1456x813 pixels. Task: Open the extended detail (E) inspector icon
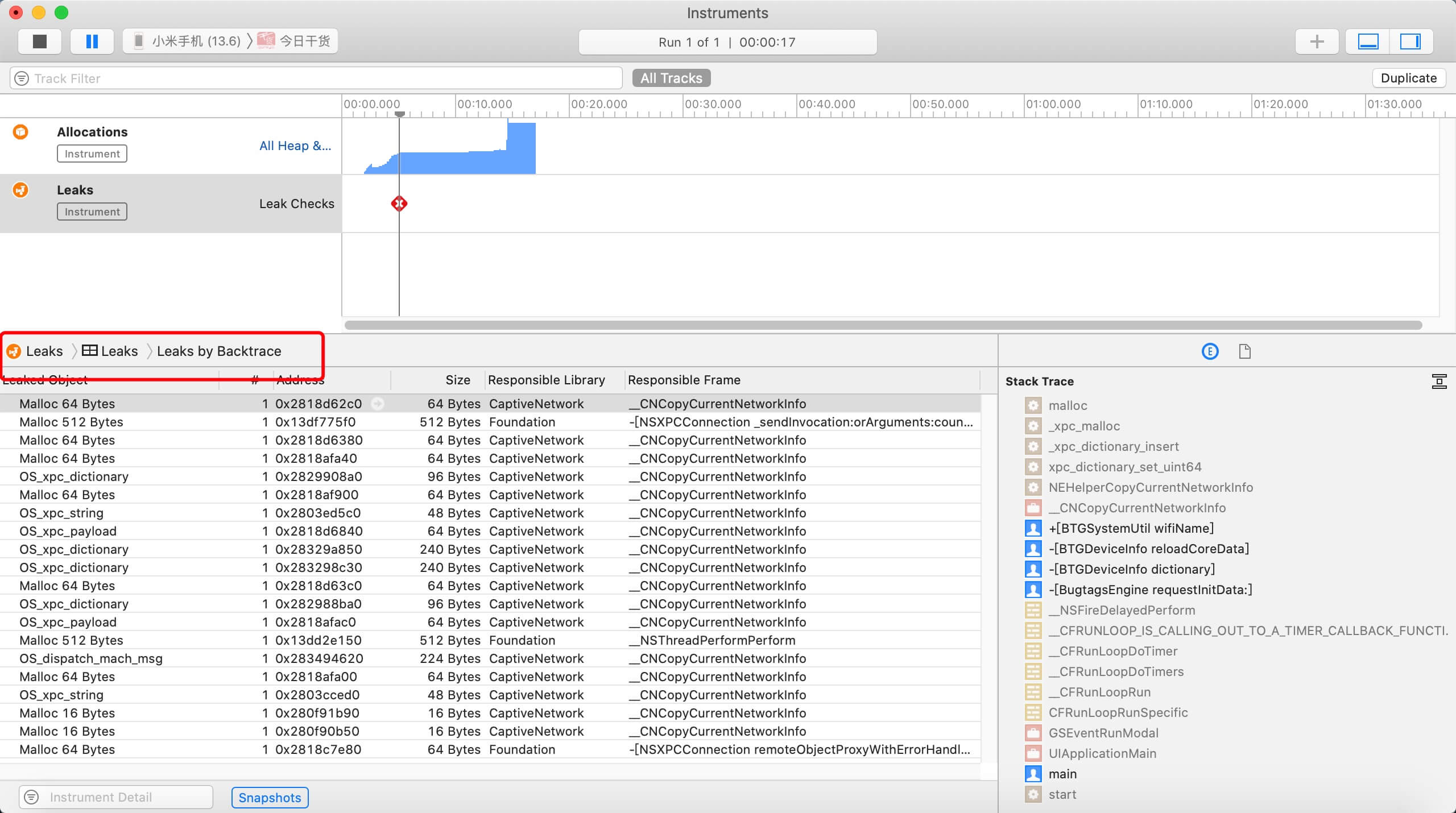click(x=1209, y=351)
